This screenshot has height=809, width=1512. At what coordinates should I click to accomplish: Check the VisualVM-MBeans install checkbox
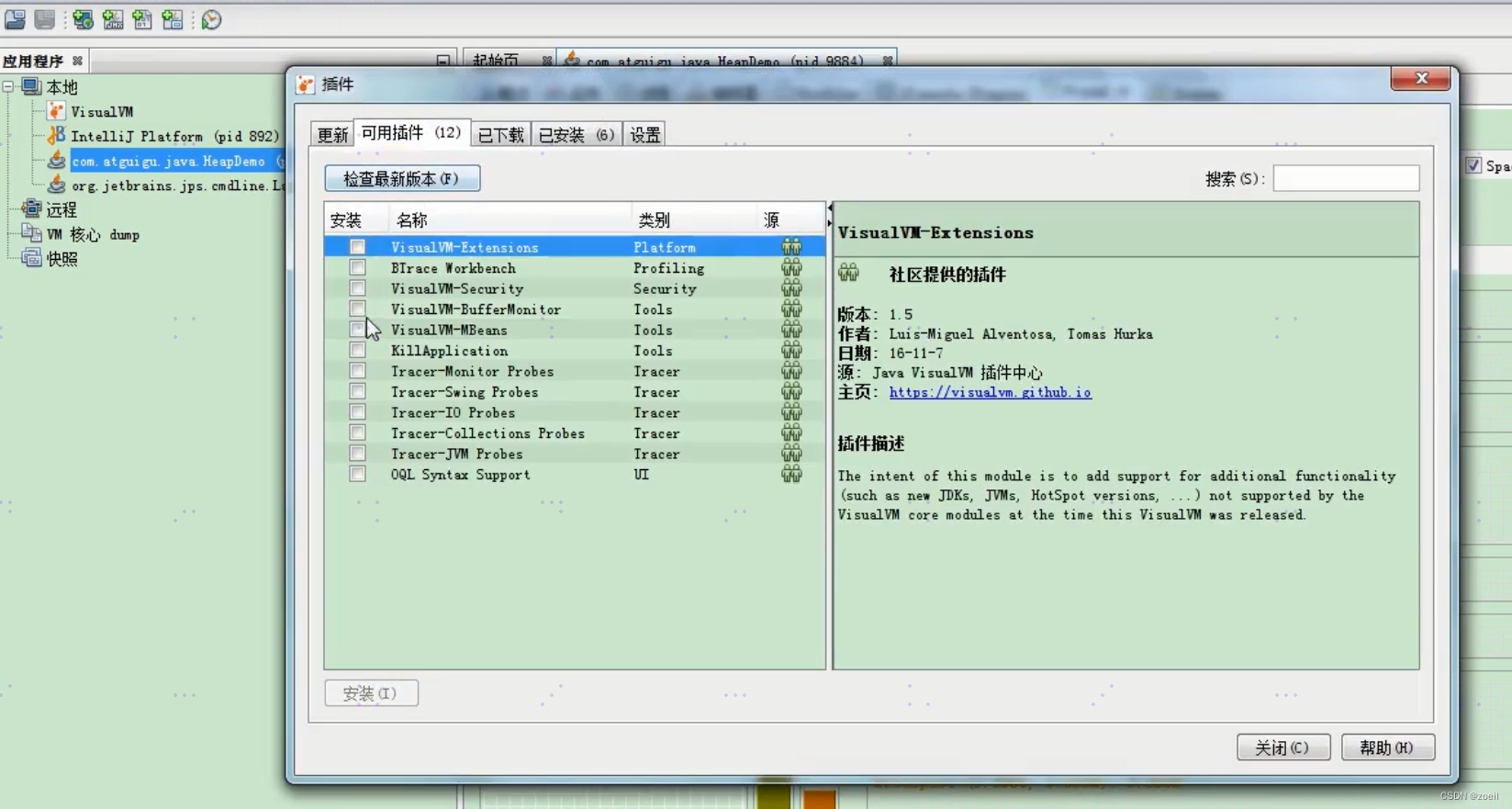(x=357, y=330)
